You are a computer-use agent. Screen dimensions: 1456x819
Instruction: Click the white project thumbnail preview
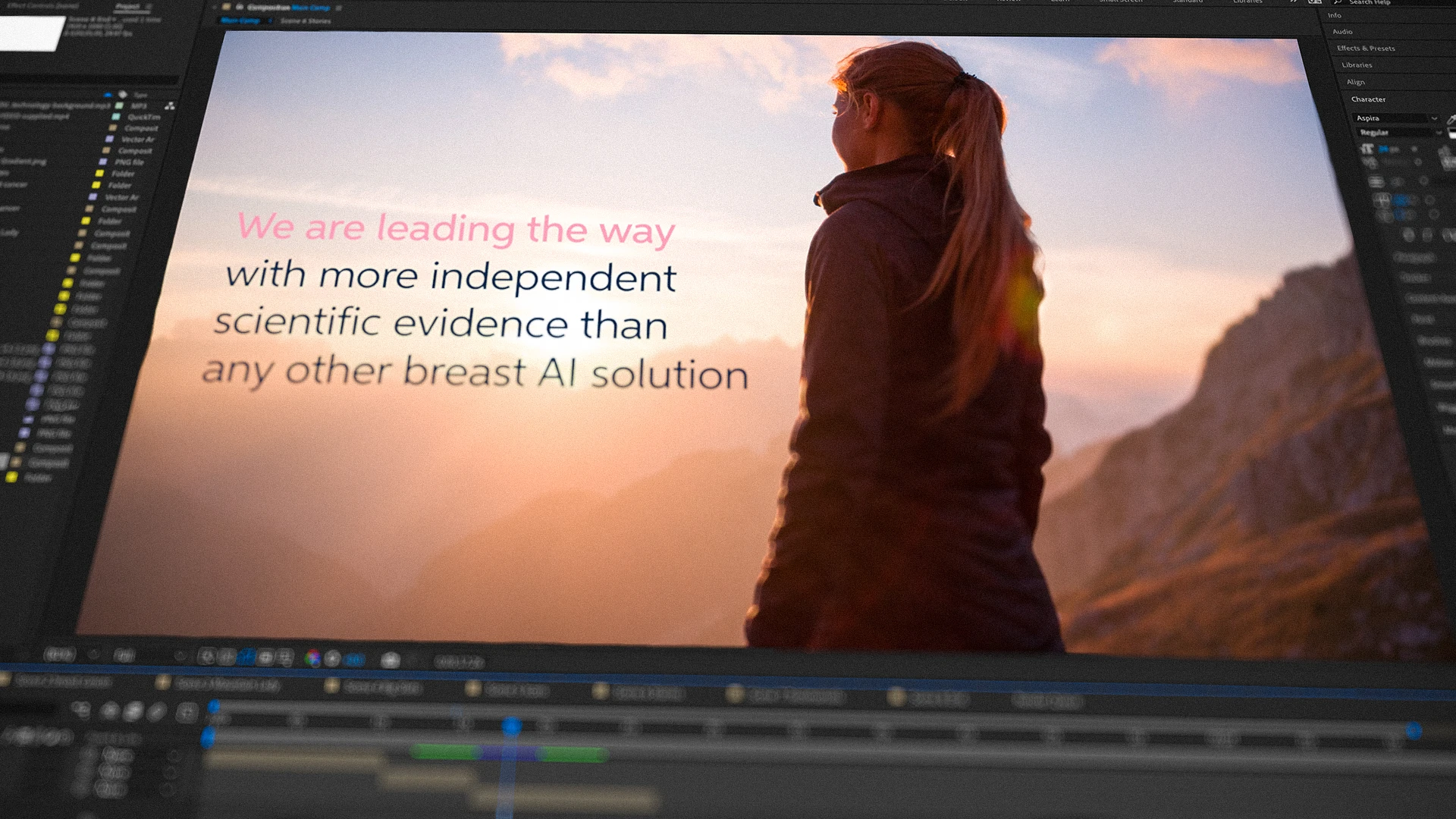click(31, 33)
